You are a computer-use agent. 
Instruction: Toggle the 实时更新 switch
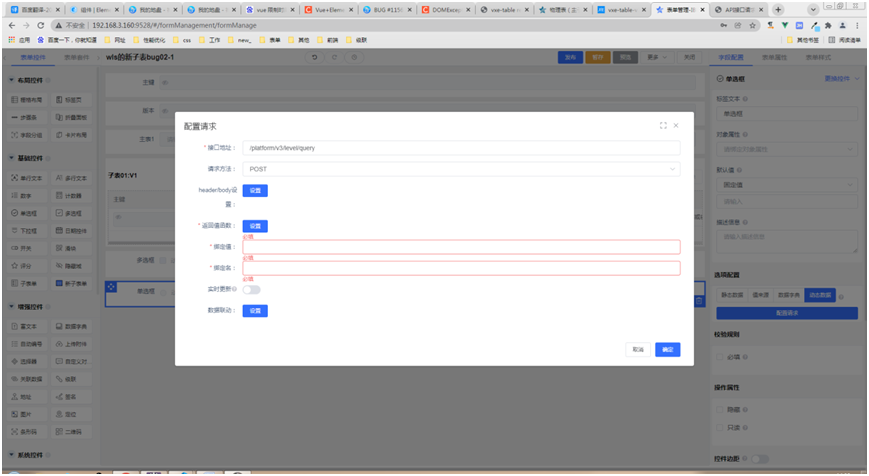click(x=251, y=289)
